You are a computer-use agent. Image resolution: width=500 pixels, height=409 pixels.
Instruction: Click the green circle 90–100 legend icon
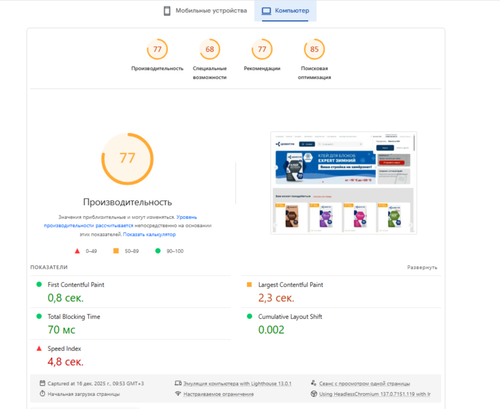(158, 251)
